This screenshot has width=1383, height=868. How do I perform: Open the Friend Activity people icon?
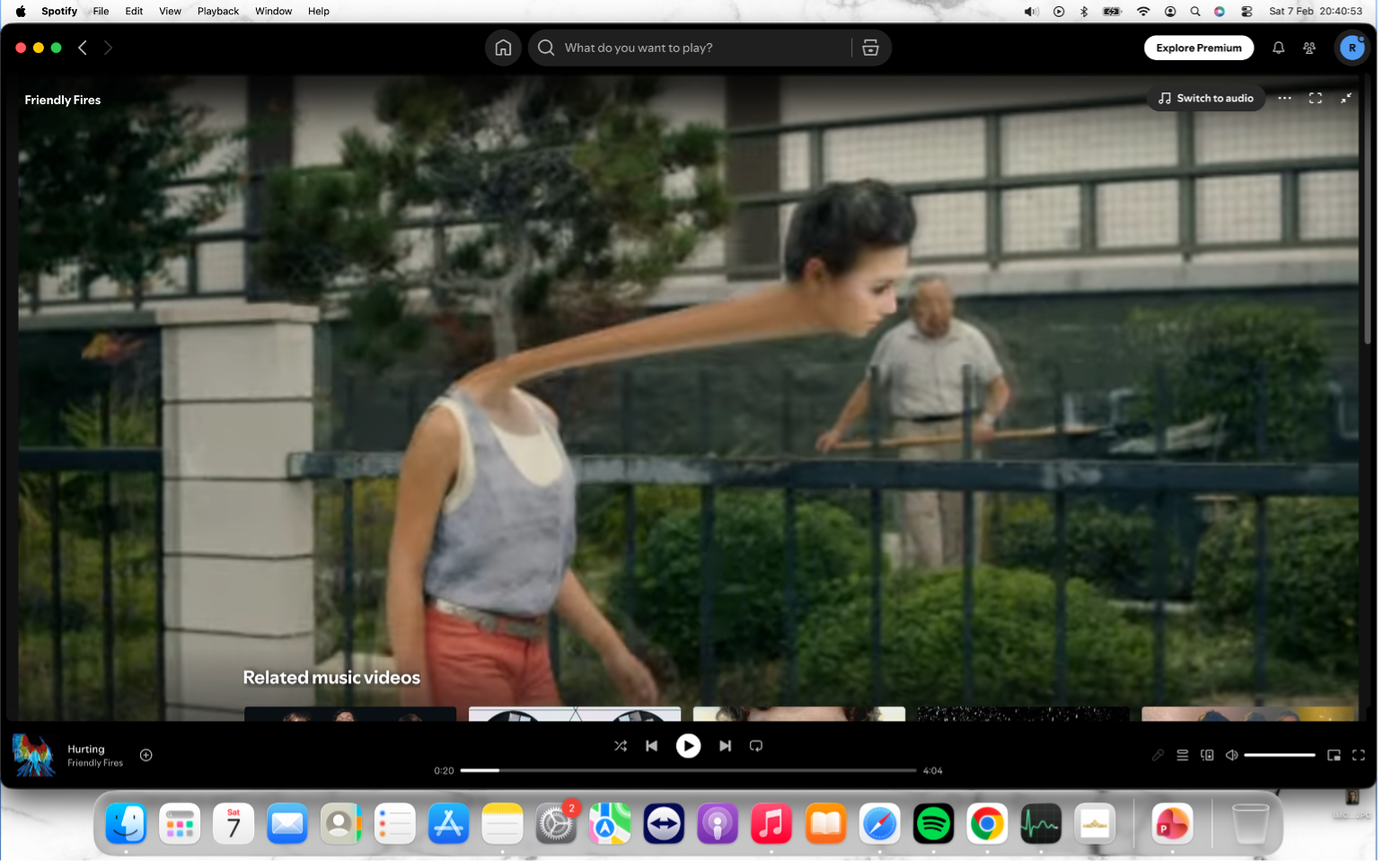coord(1309,48)
